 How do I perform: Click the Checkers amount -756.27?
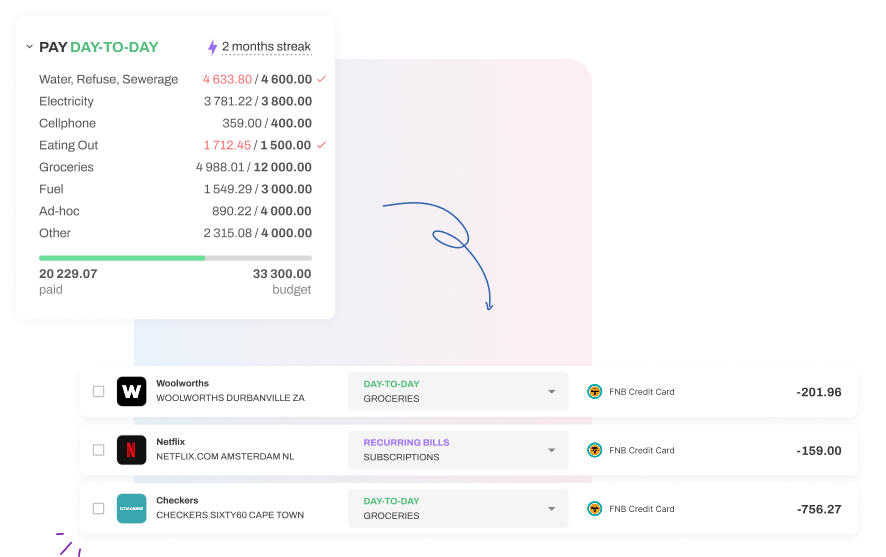tap(818, 509)
